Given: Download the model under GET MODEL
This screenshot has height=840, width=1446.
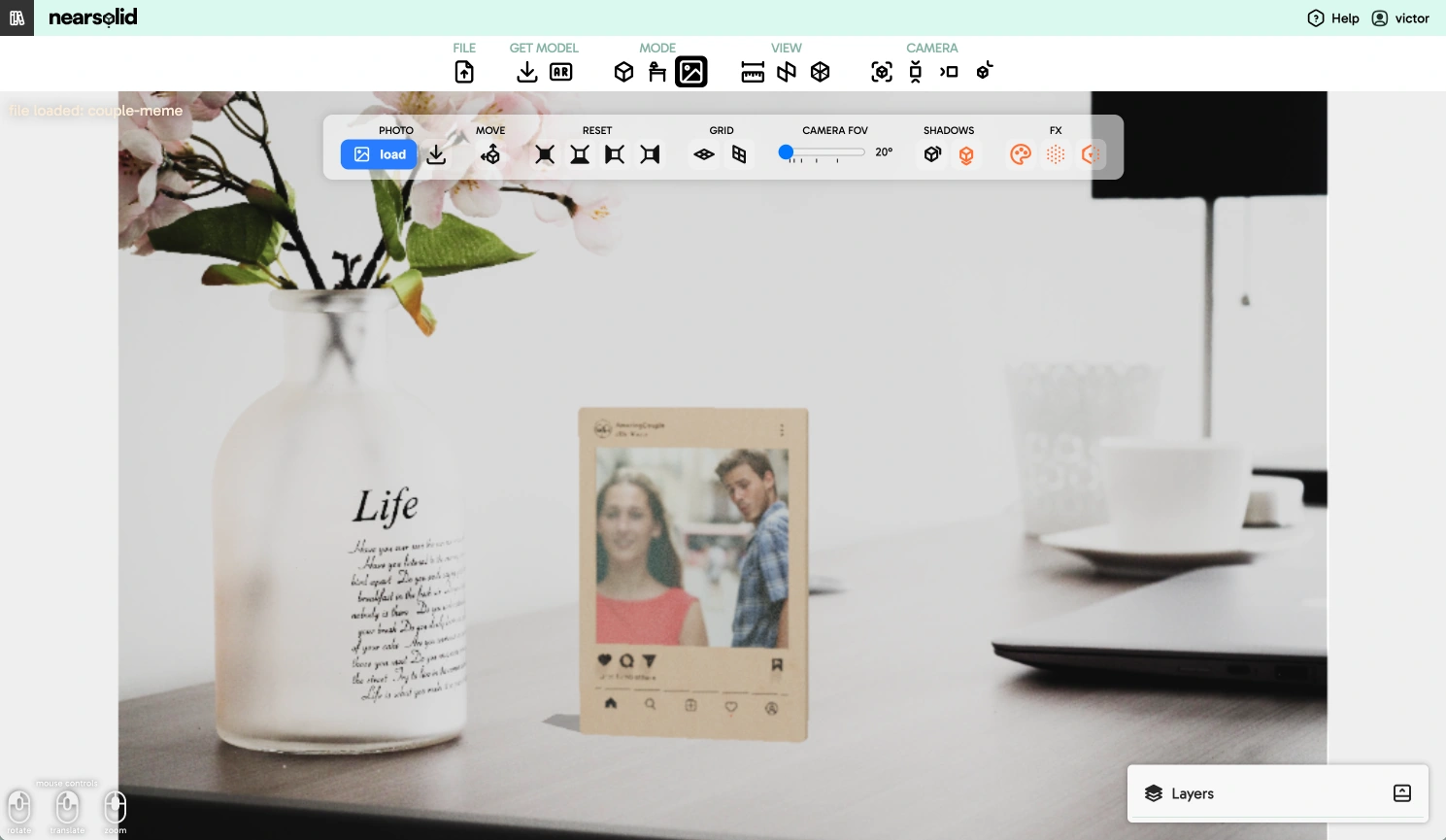Looking at the screenshot, I should click(x=526, y=72).
